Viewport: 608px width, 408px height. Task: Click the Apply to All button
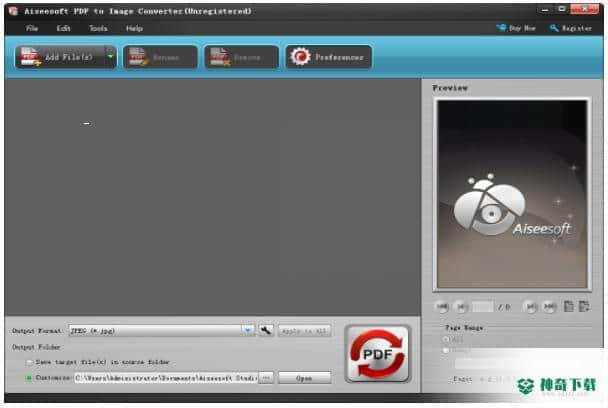point(304,331)
